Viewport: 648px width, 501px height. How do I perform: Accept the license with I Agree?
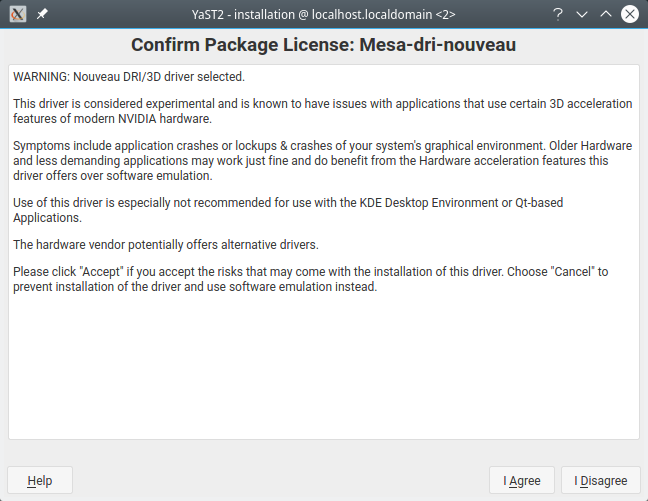[522, 481]
